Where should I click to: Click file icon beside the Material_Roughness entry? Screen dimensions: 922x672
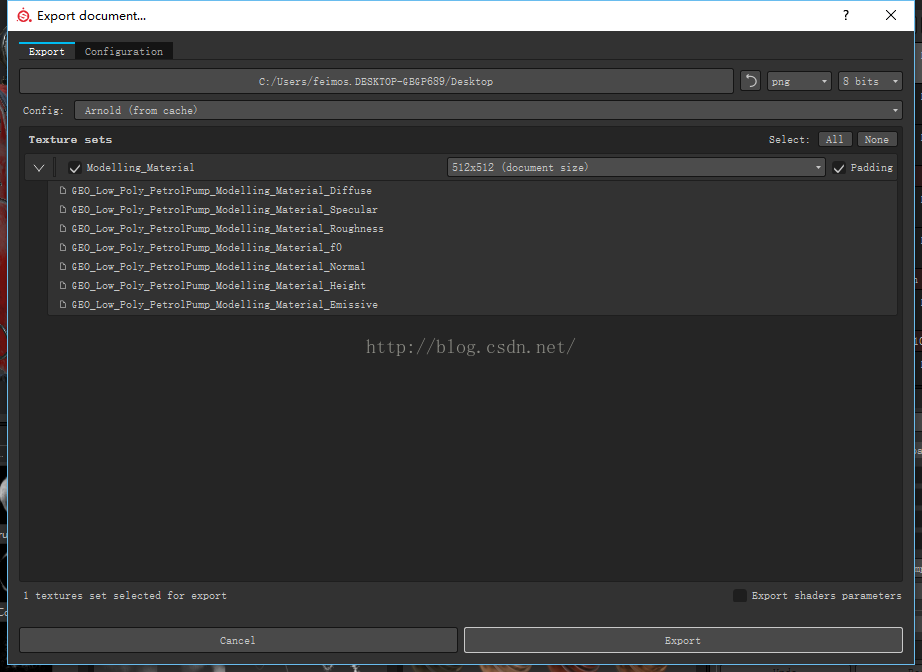[x=62, y=228]
